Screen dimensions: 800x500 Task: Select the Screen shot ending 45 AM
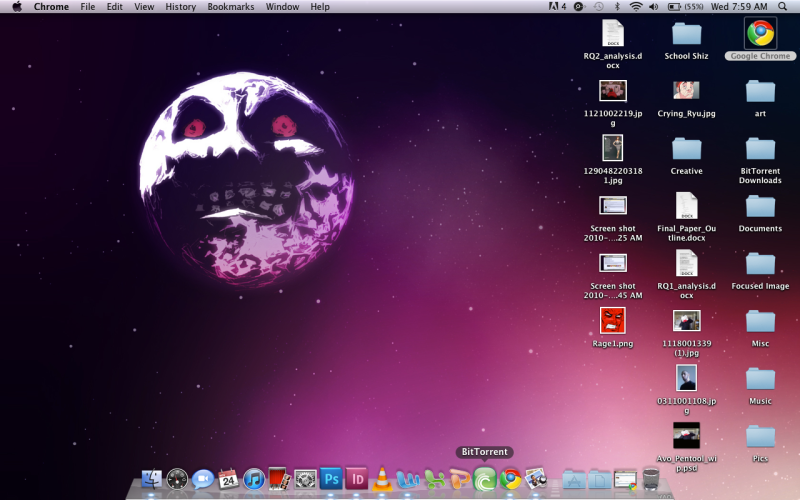(x=613, y=263)
